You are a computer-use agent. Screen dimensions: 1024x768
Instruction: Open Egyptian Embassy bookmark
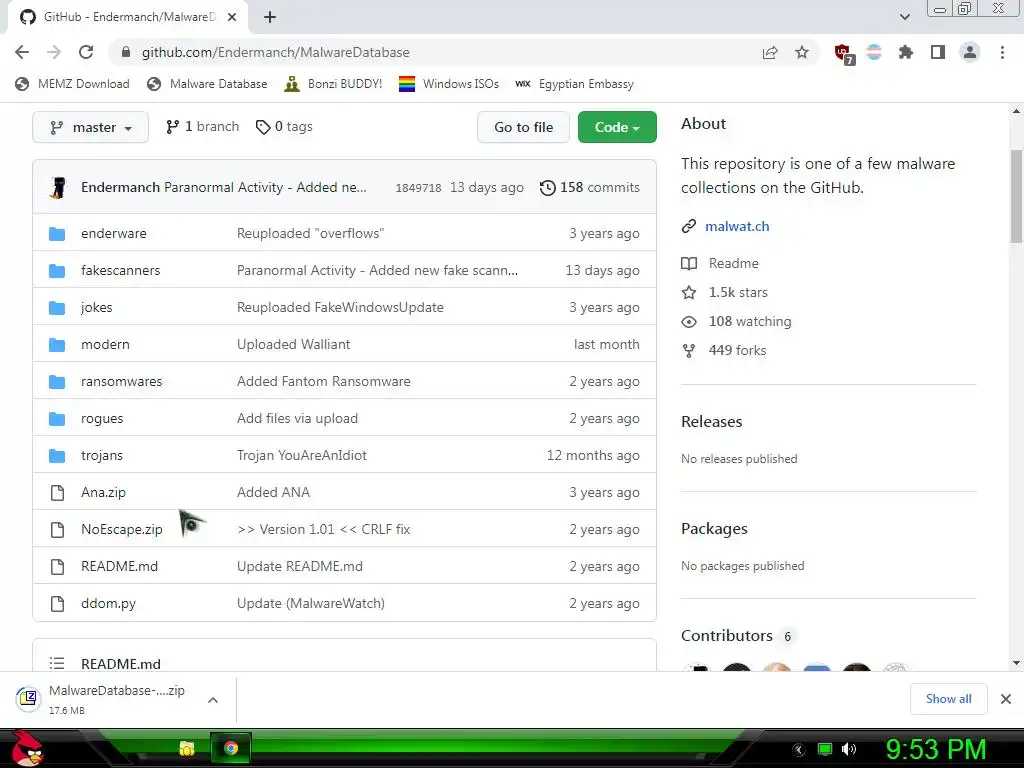click(575, 84)
